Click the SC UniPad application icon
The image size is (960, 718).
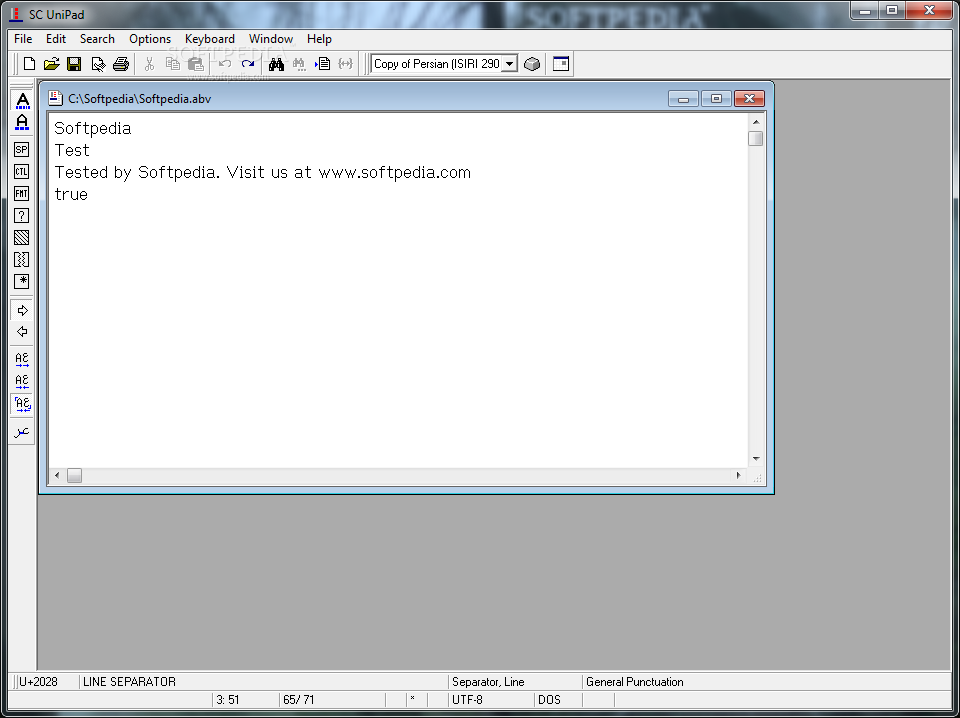point(16,13)
